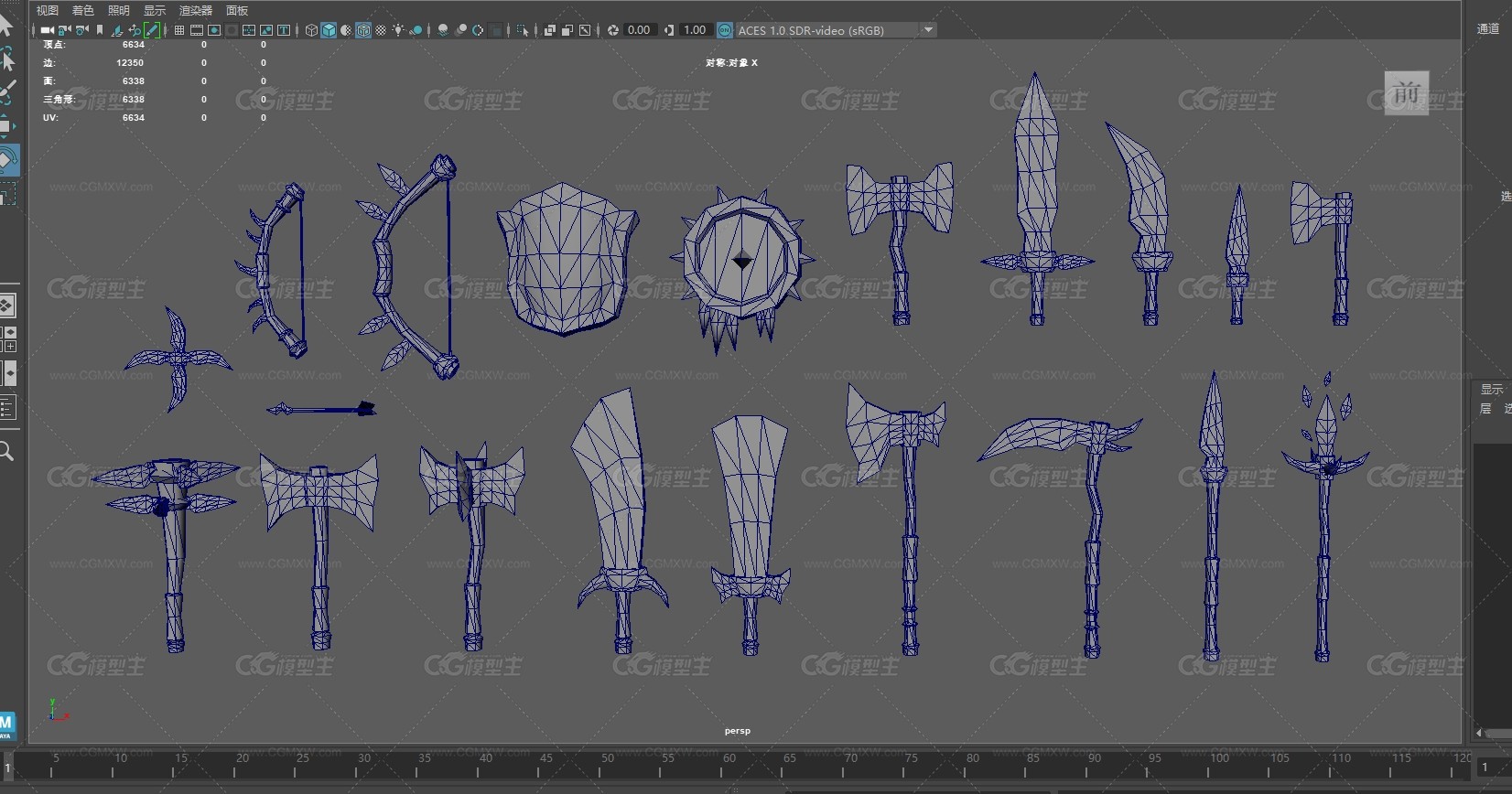This screenshot has width=1512, height=794.
Task: Toggle screen space ambient occlusion icon
Action: pos(443,30)
